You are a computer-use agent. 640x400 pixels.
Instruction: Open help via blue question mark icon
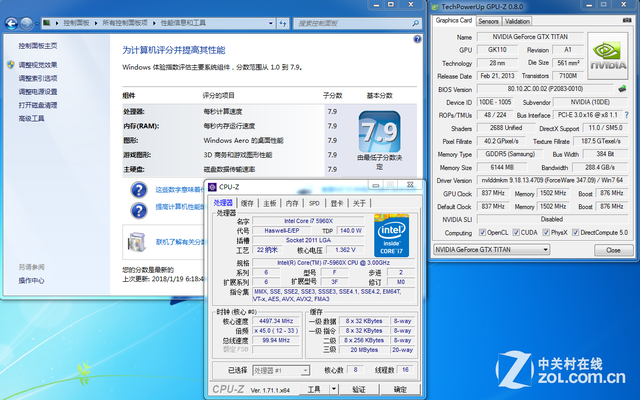(x=417, y=39)
